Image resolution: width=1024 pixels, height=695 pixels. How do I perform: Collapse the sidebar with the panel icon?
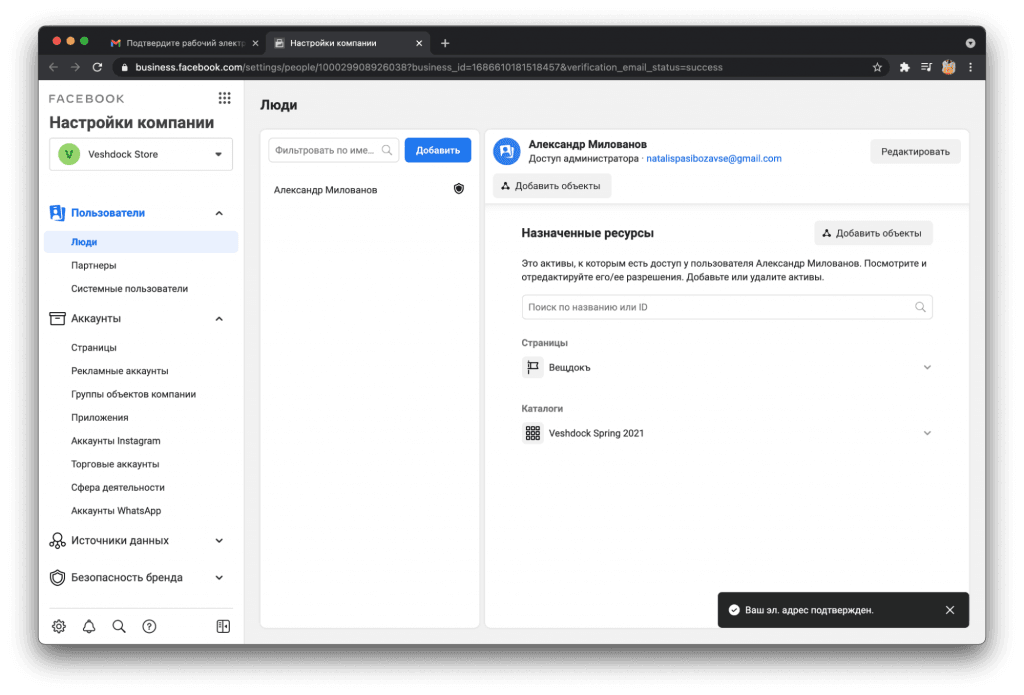coord(223,626)
